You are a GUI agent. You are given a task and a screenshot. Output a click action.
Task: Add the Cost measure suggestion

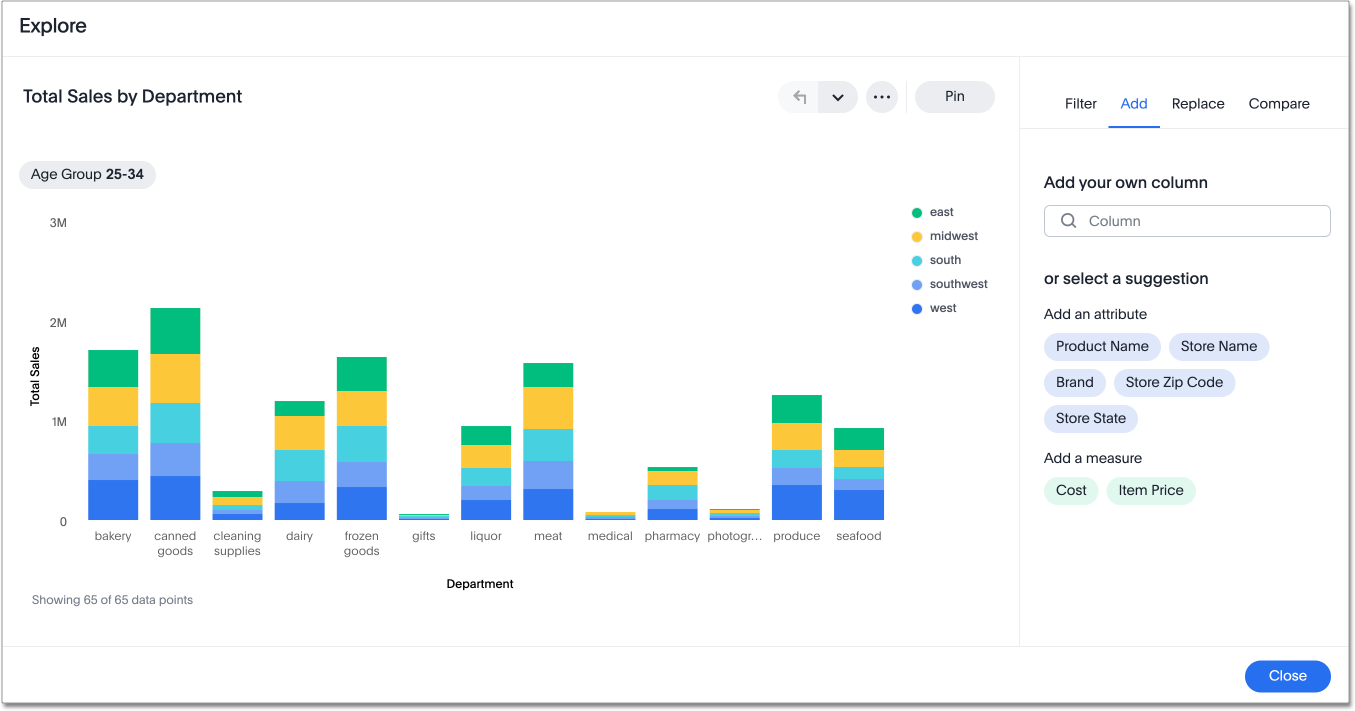click(1070, 491)
